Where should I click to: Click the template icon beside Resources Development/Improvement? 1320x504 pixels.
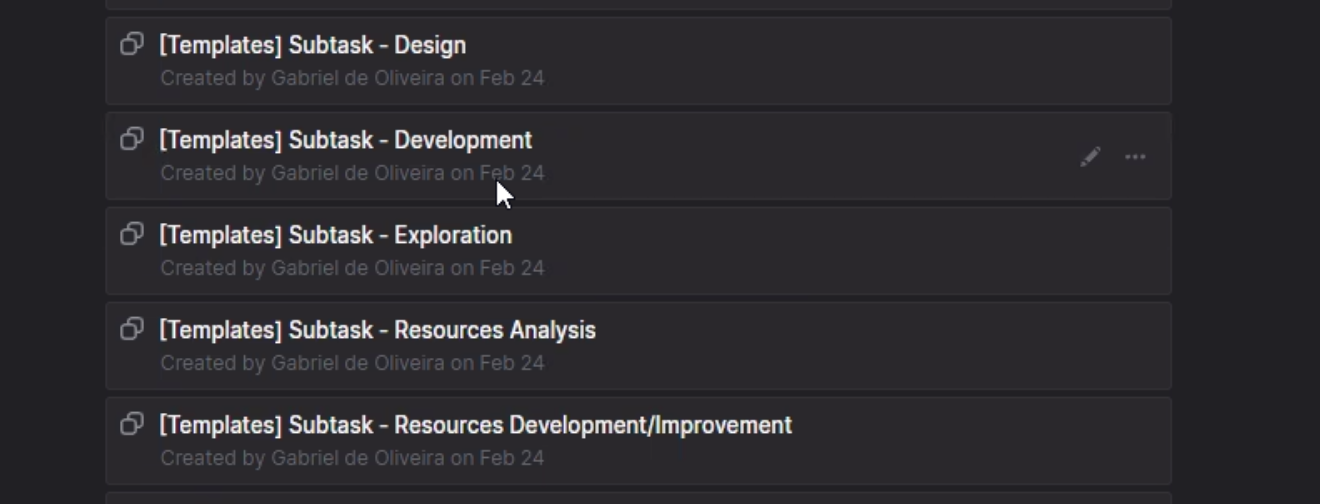(x=132, y=425)
